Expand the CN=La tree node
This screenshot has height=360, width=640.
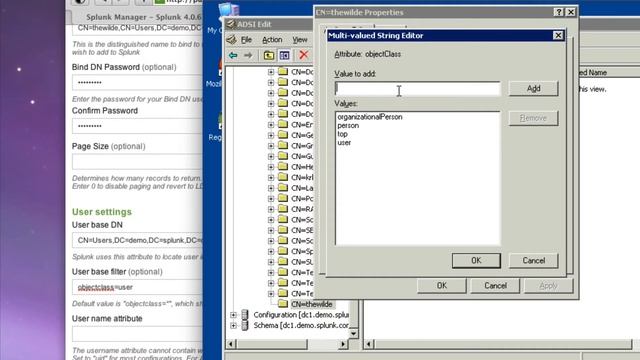pos(271,188)
